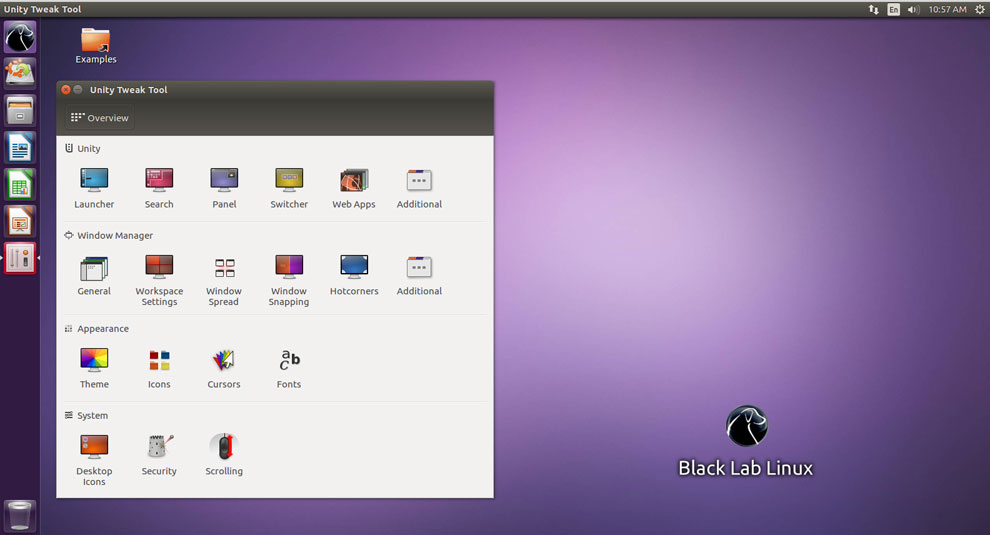Viewport: 990px width, 535px height.
Task: Launch LibreOffice Writer from the launcher
Action: click(20, 148)
